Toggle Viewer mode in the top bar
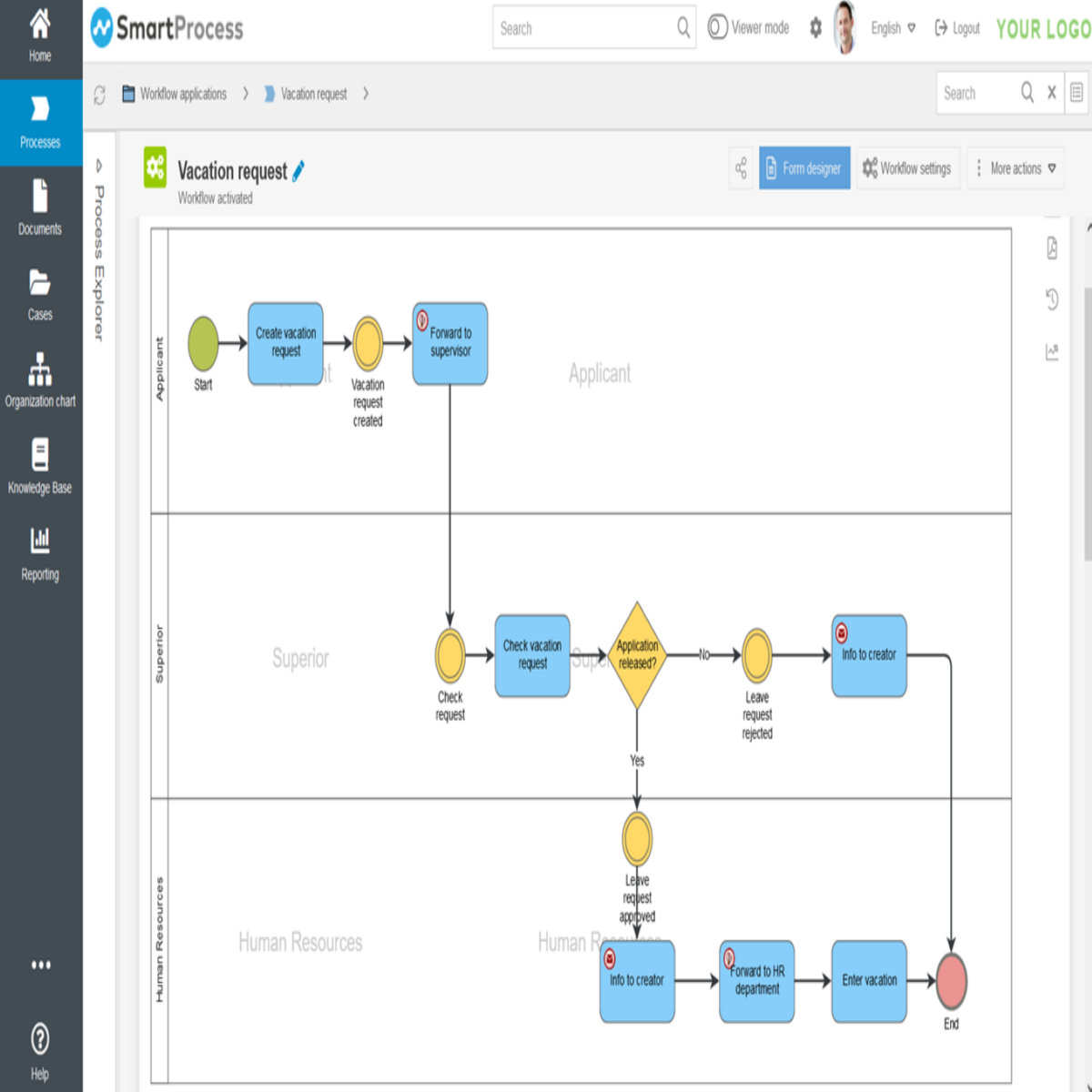The image size is (1092, 1092). pos(747,28)
